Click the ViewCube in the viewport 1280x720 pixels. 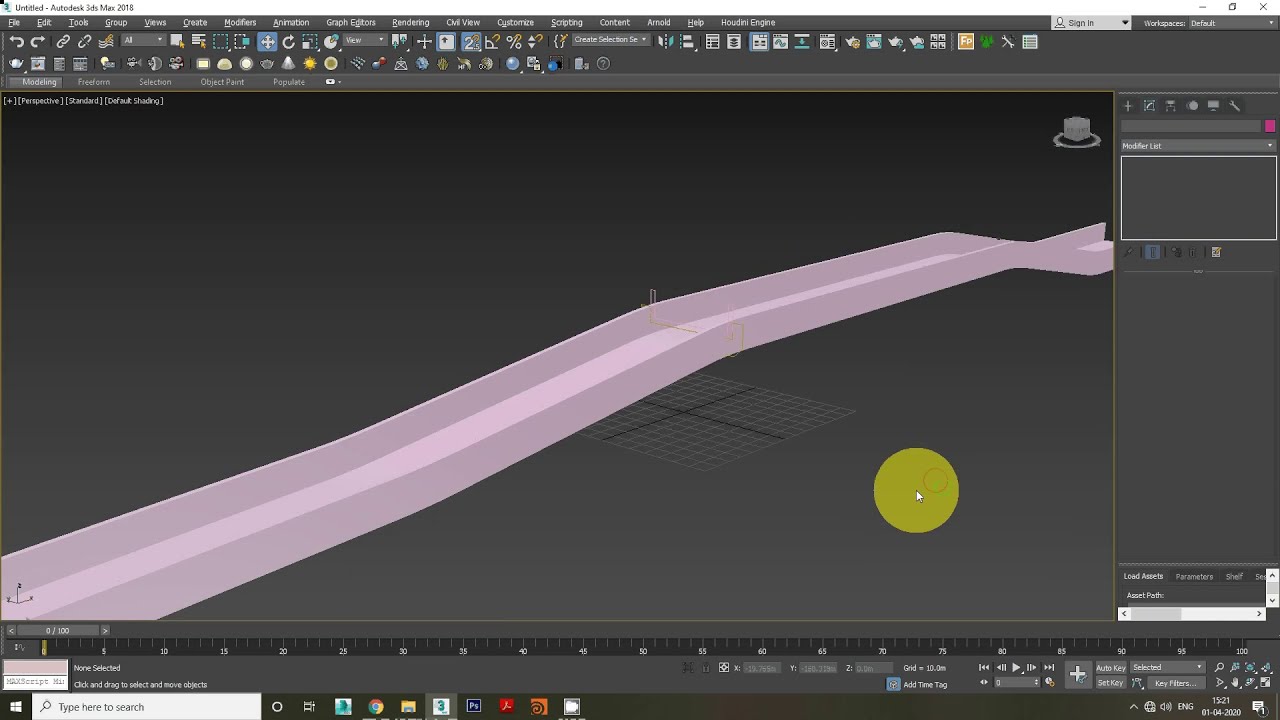(x=1077, y=132)
